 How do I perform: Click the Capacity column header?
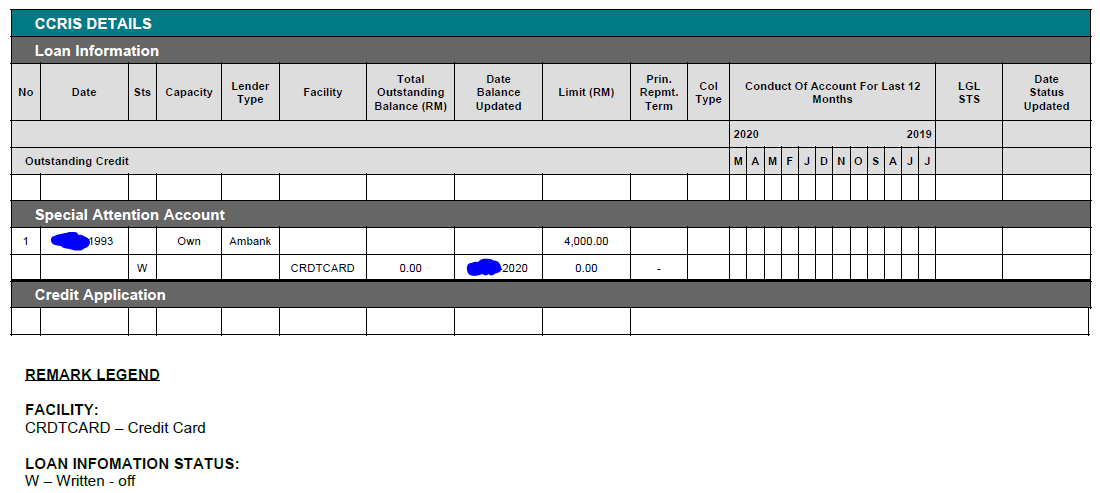pos(189,93)
